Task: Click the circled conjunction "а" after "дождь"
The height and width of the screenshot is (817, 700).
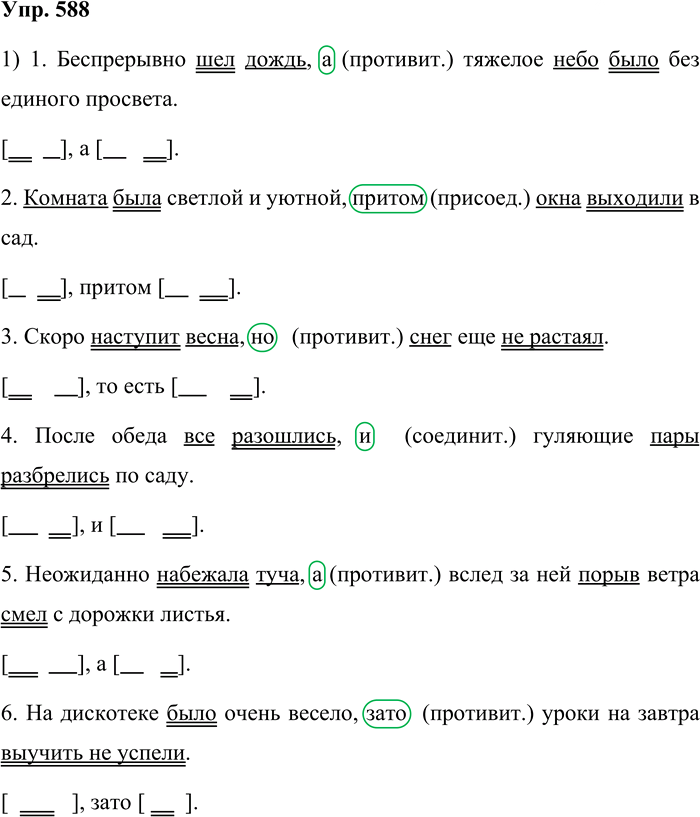Action: [x=326, y=60]
